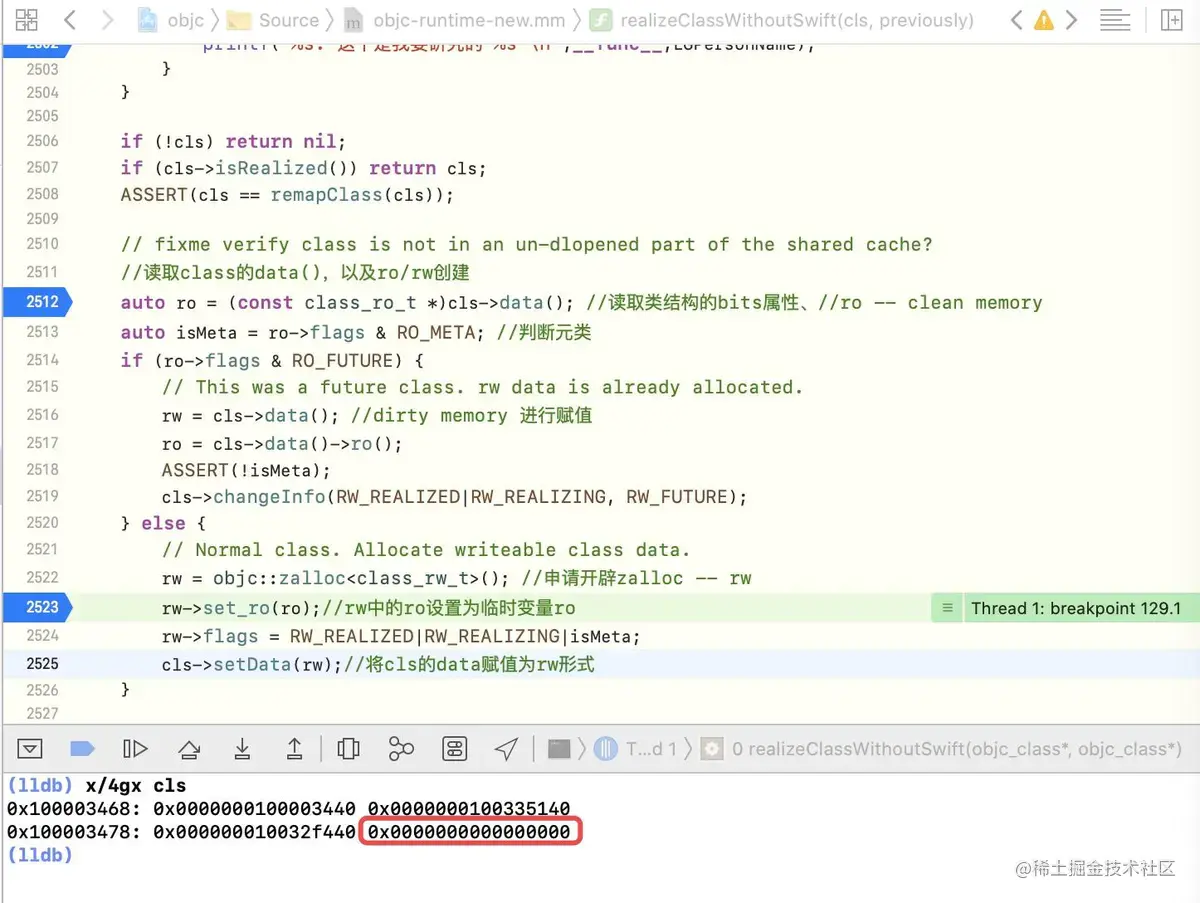1200x903 pixels.
Task: Toggle the breakpoint on line 2512
Action: pyautogui.click(x=36, y=302)
